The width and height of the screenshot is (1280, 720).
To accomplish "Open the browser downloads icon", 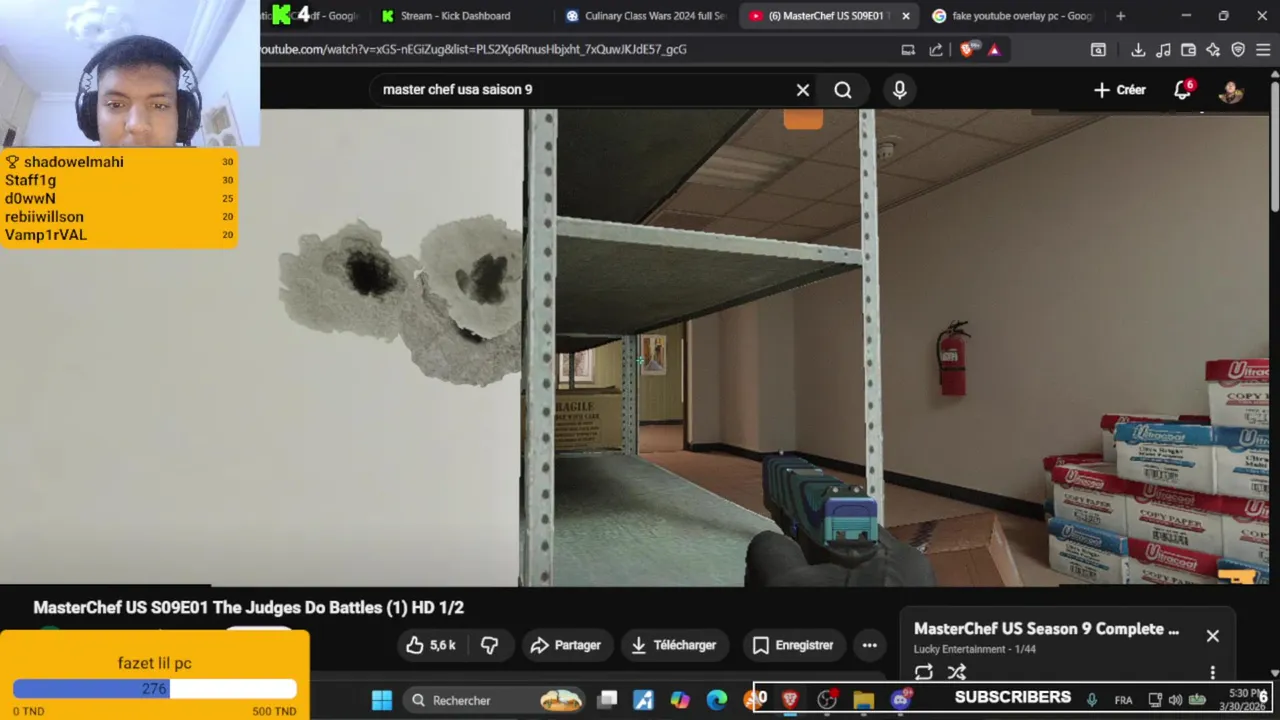I will 1138,50.
